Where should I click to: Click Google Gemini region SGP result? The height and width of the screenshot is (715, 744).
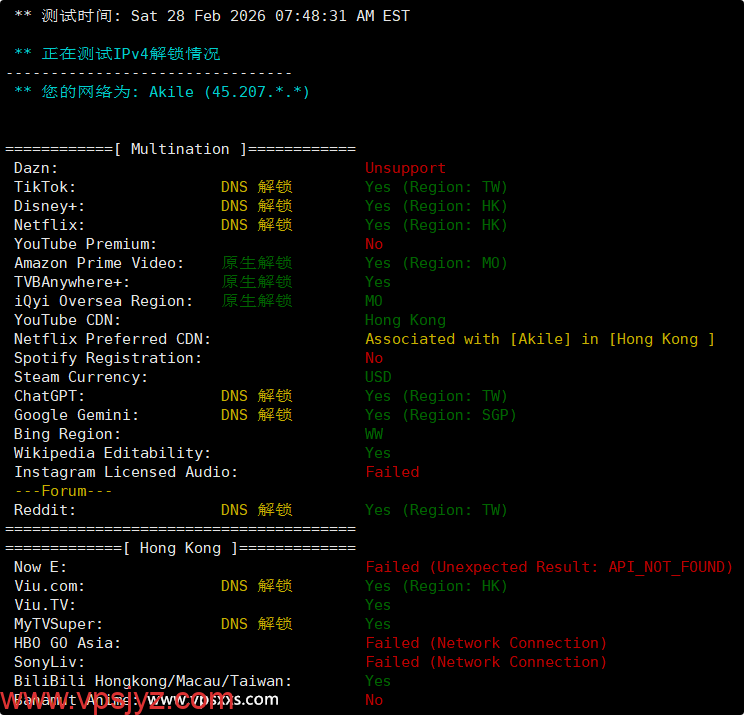pos(440,415)
